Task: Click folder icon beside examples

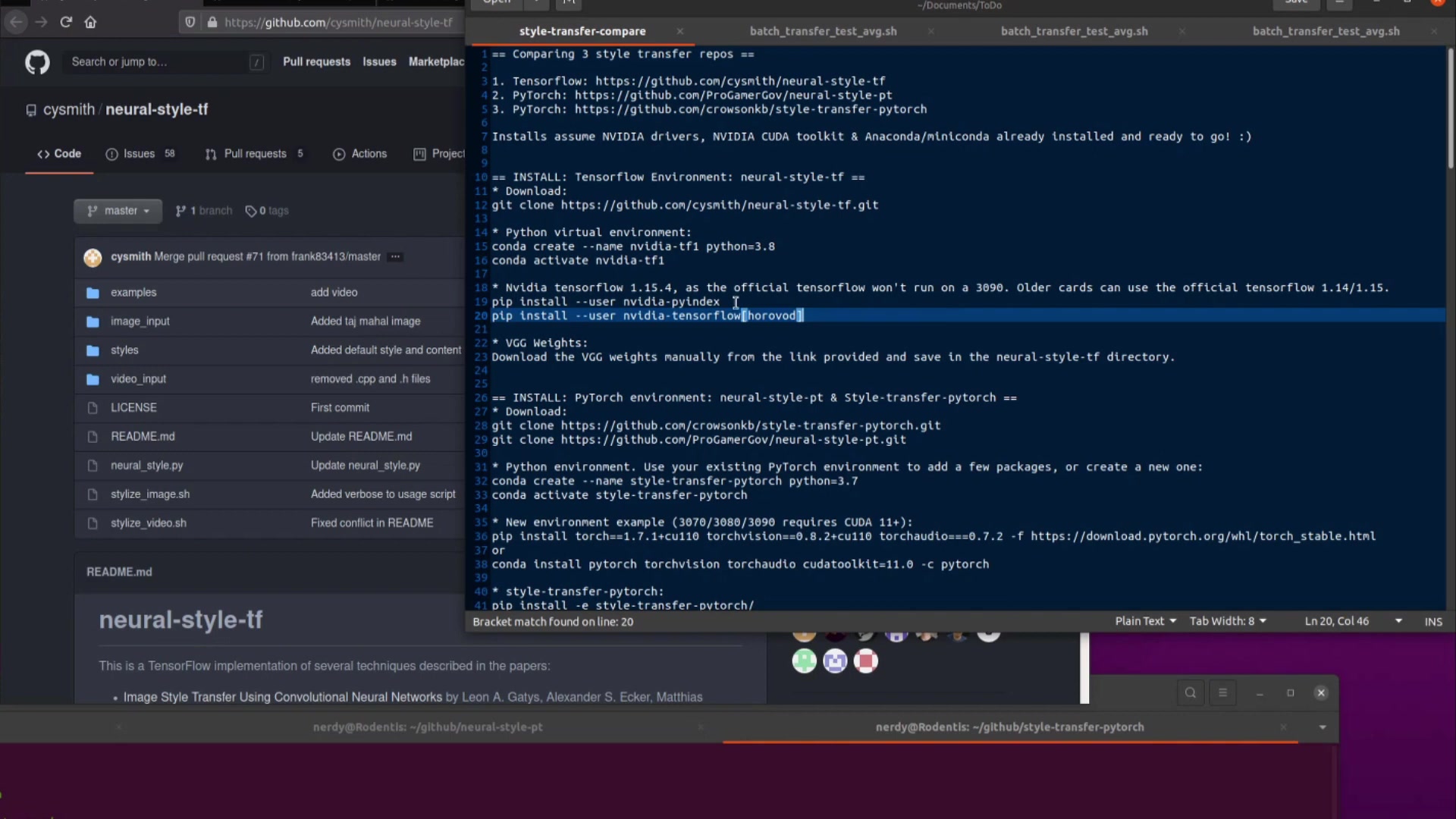Action: (93, 293)
